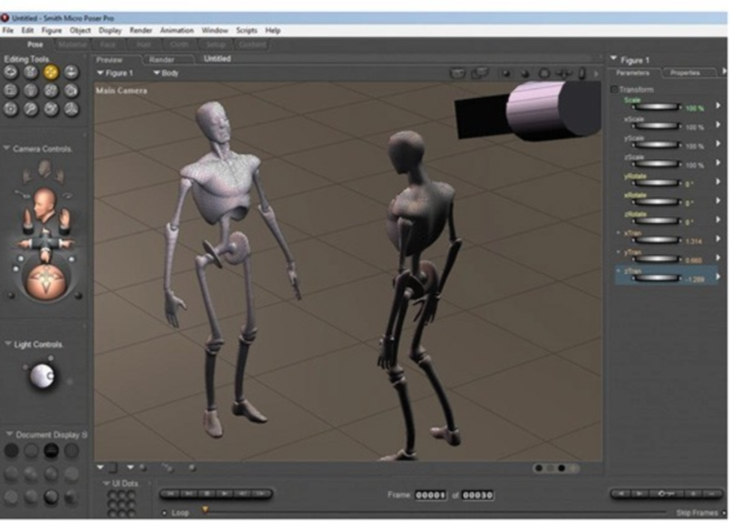Click the total frames 00030 field
Screen dimensions: 736x523
[477, 495]
